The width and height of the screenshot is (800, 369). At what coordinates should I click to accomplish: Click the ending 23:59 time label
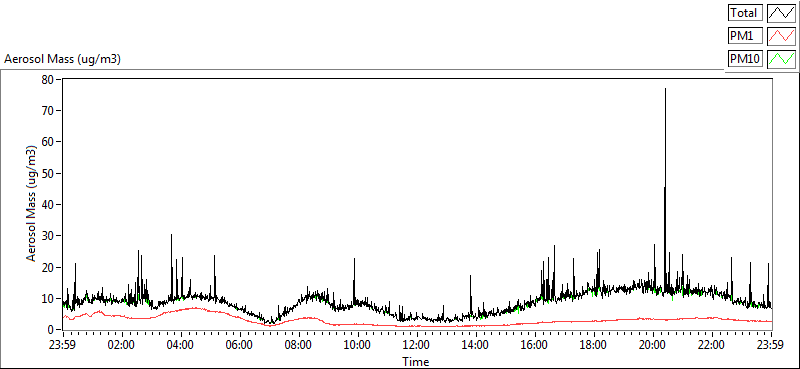pos(771,345)
